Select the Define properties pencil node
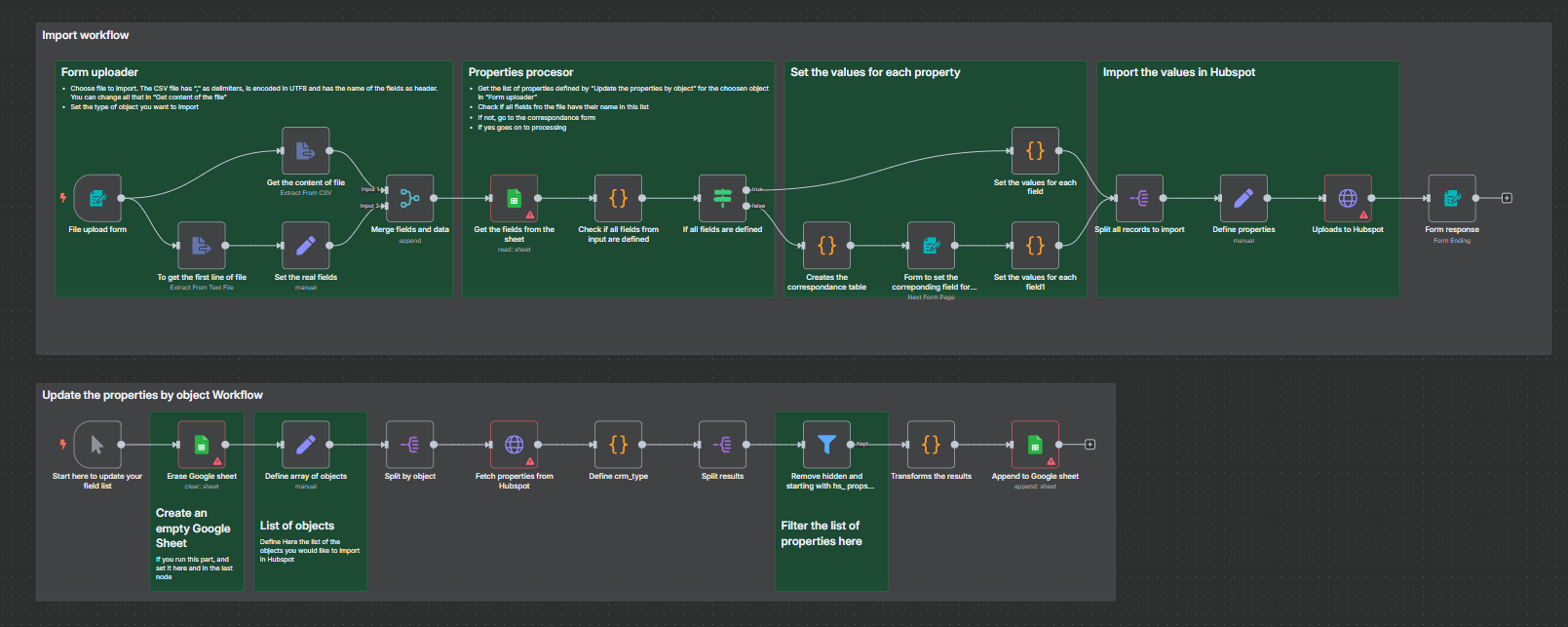 click(1243, 198)
